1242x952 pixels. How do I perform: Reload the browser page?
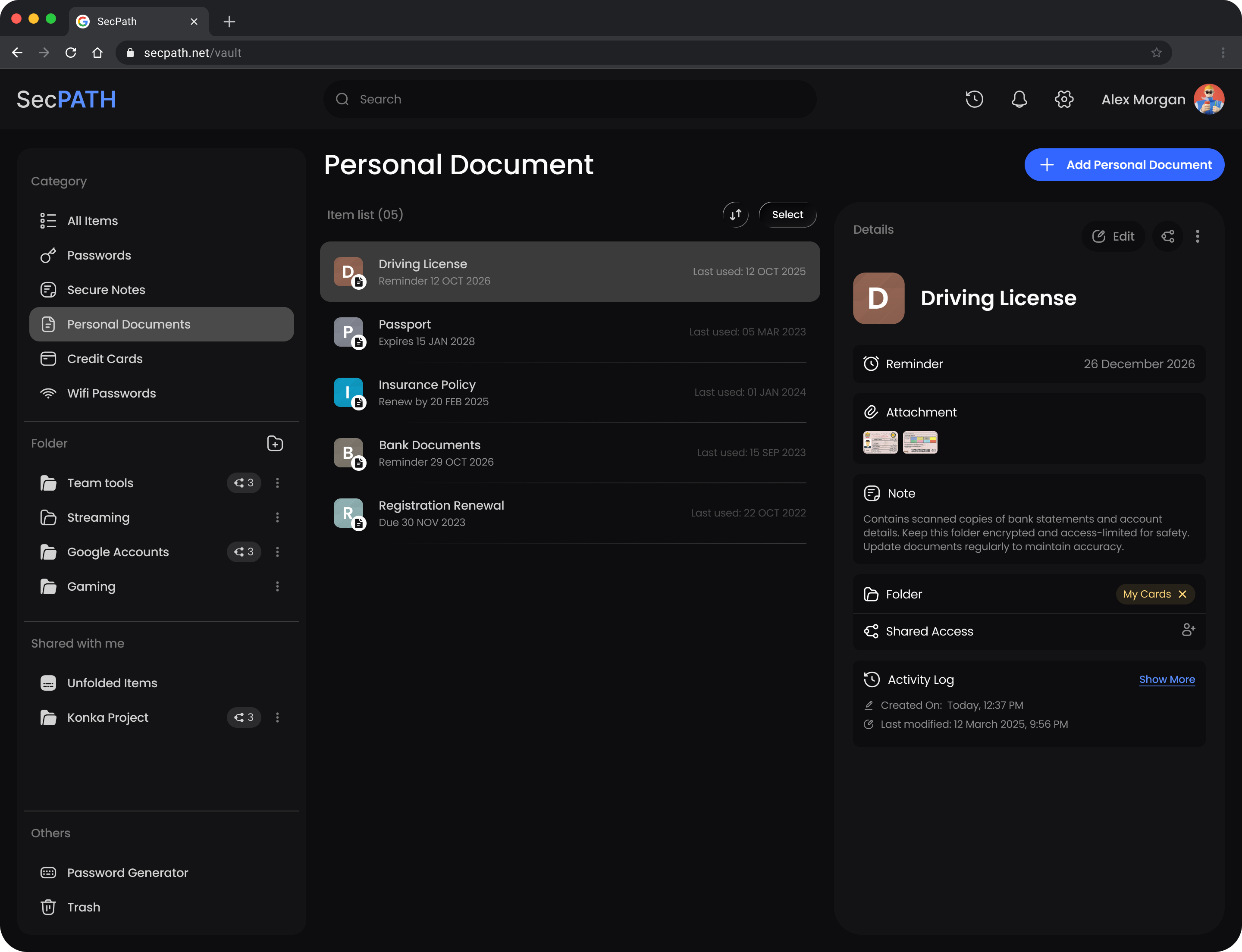(x=71, y=53)
